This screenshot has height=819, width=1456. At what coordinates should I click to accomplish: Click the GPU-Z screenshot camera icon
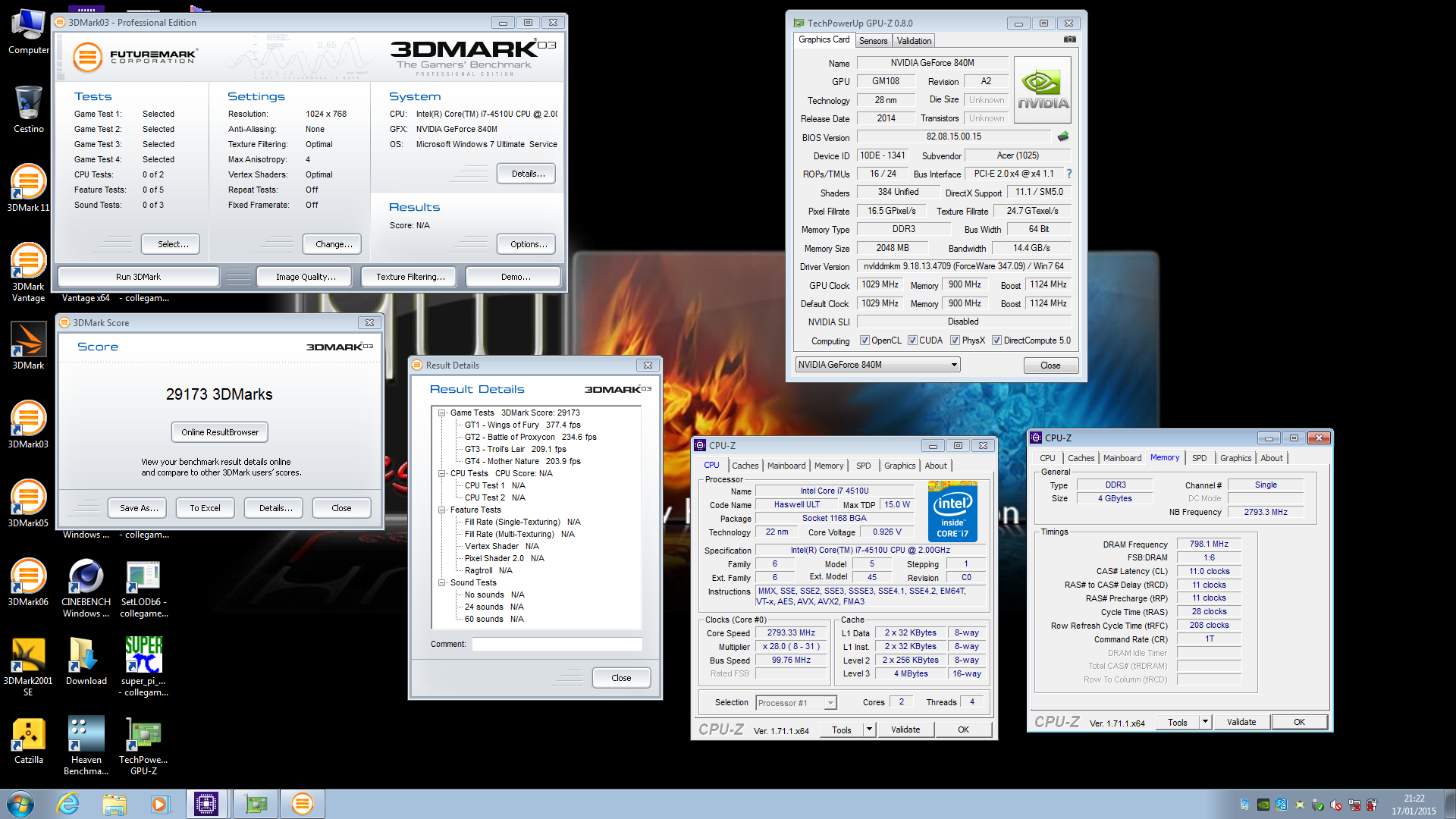[x=1069, y=39]
